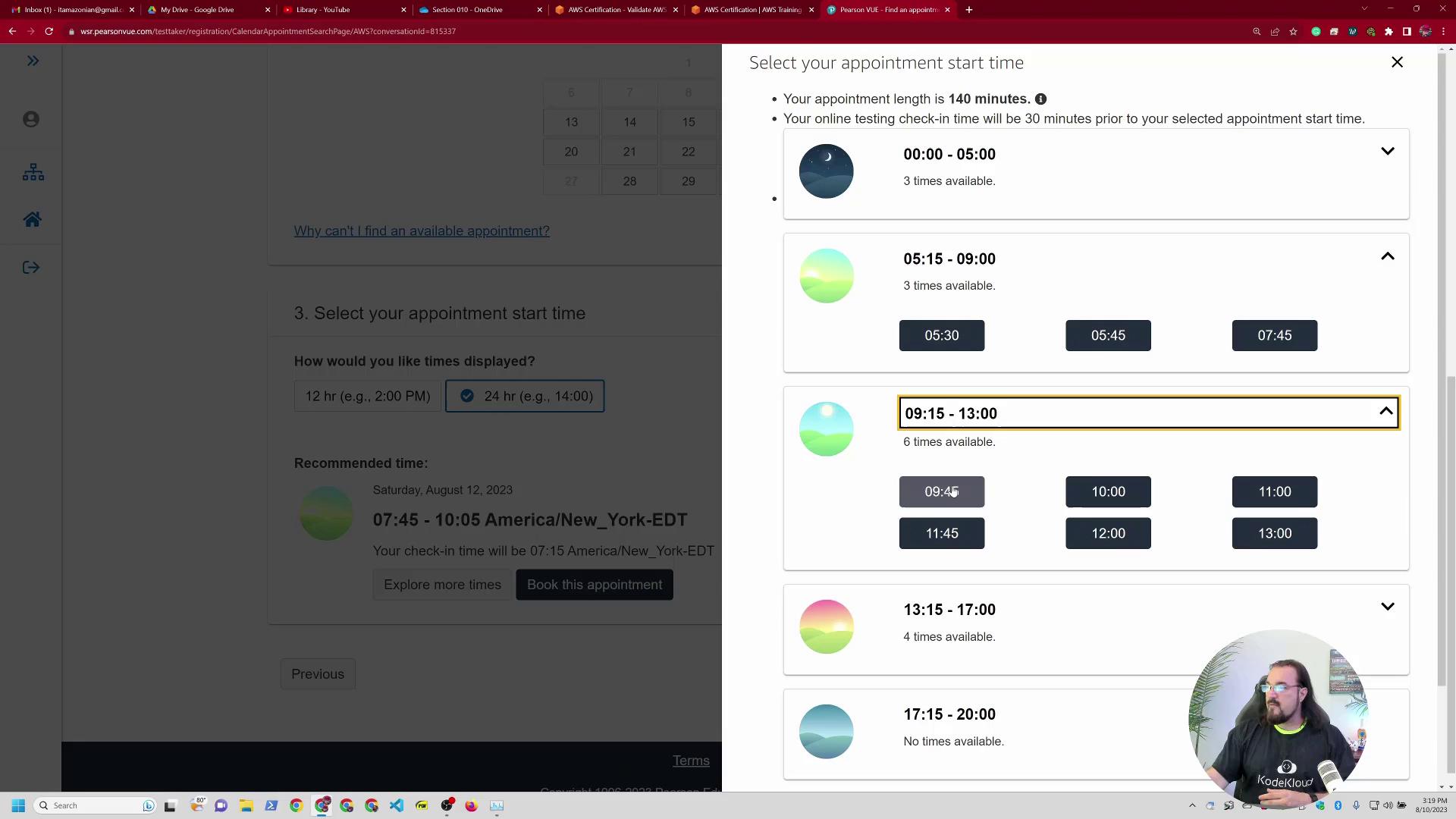Collapse the 05:15 - 09:00 time block
The image size is (1456, 819).
coord(1387,257)
